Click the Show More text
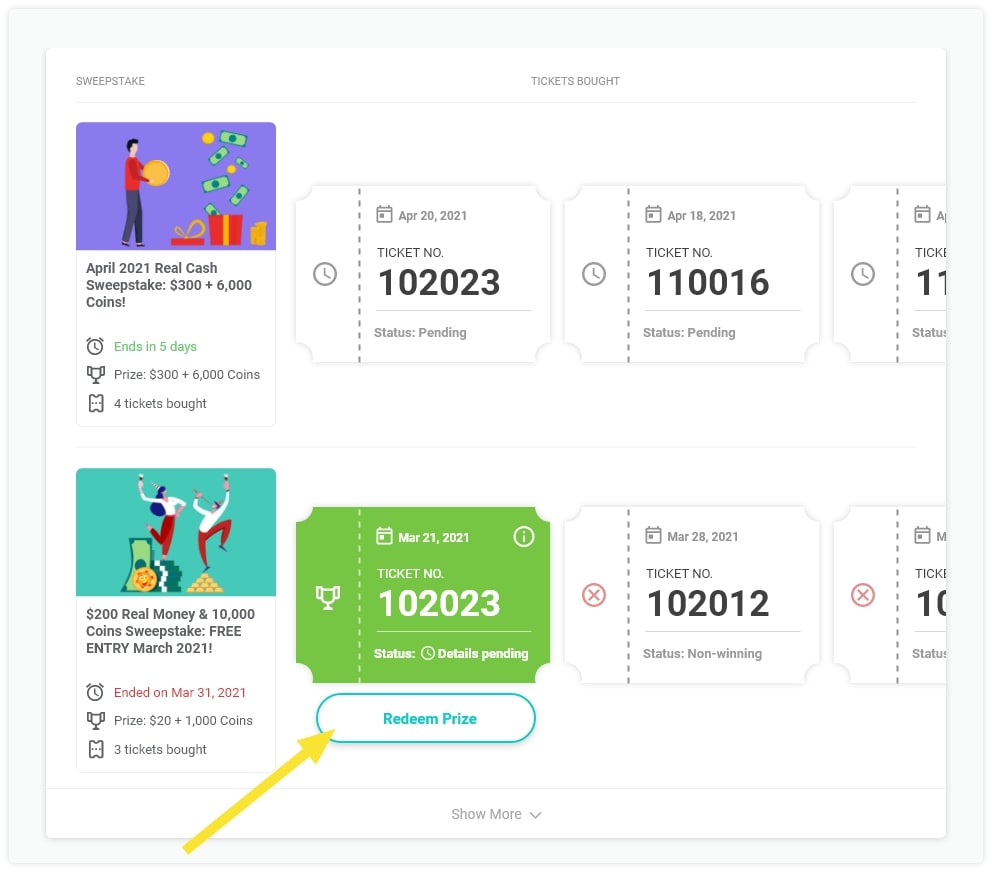 click(x=486, y=814)
